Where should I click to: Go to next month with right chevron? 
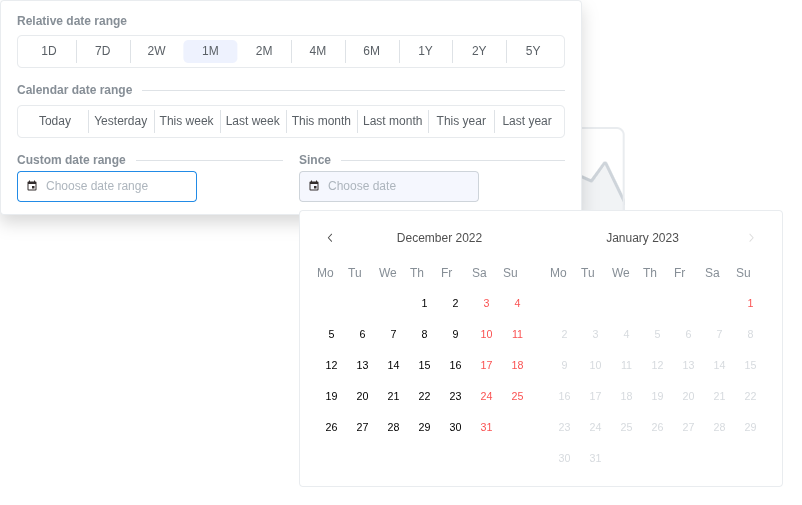[x=751, y=238]
